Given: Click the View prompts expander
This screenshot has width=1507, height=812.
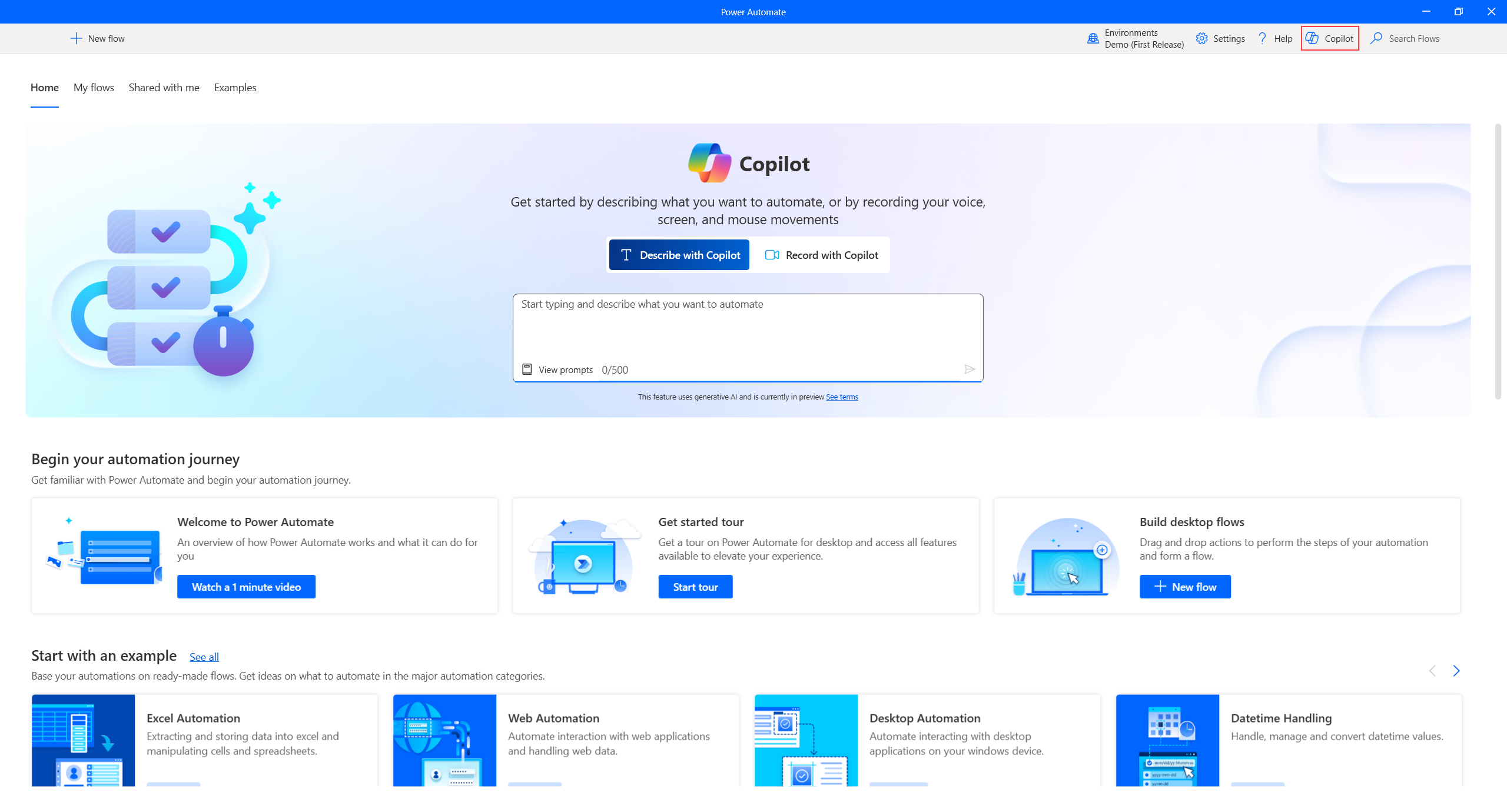Looking at the screenshot, I should [556, 369].
